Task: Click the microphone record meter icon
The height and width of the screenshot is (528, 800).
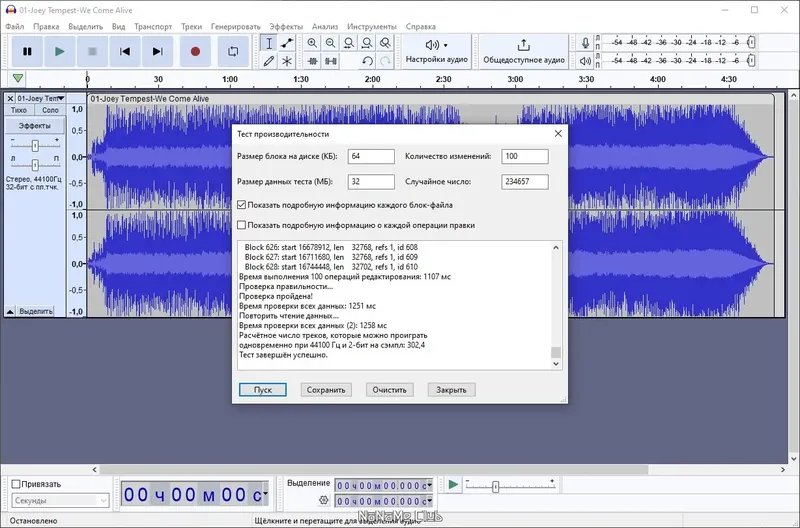Action: (x=585, y=43)
